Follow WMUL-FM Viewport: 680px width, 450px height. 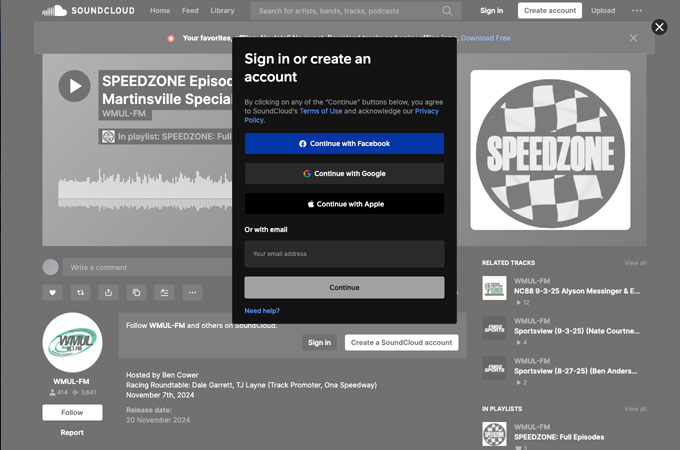point(72,412)
